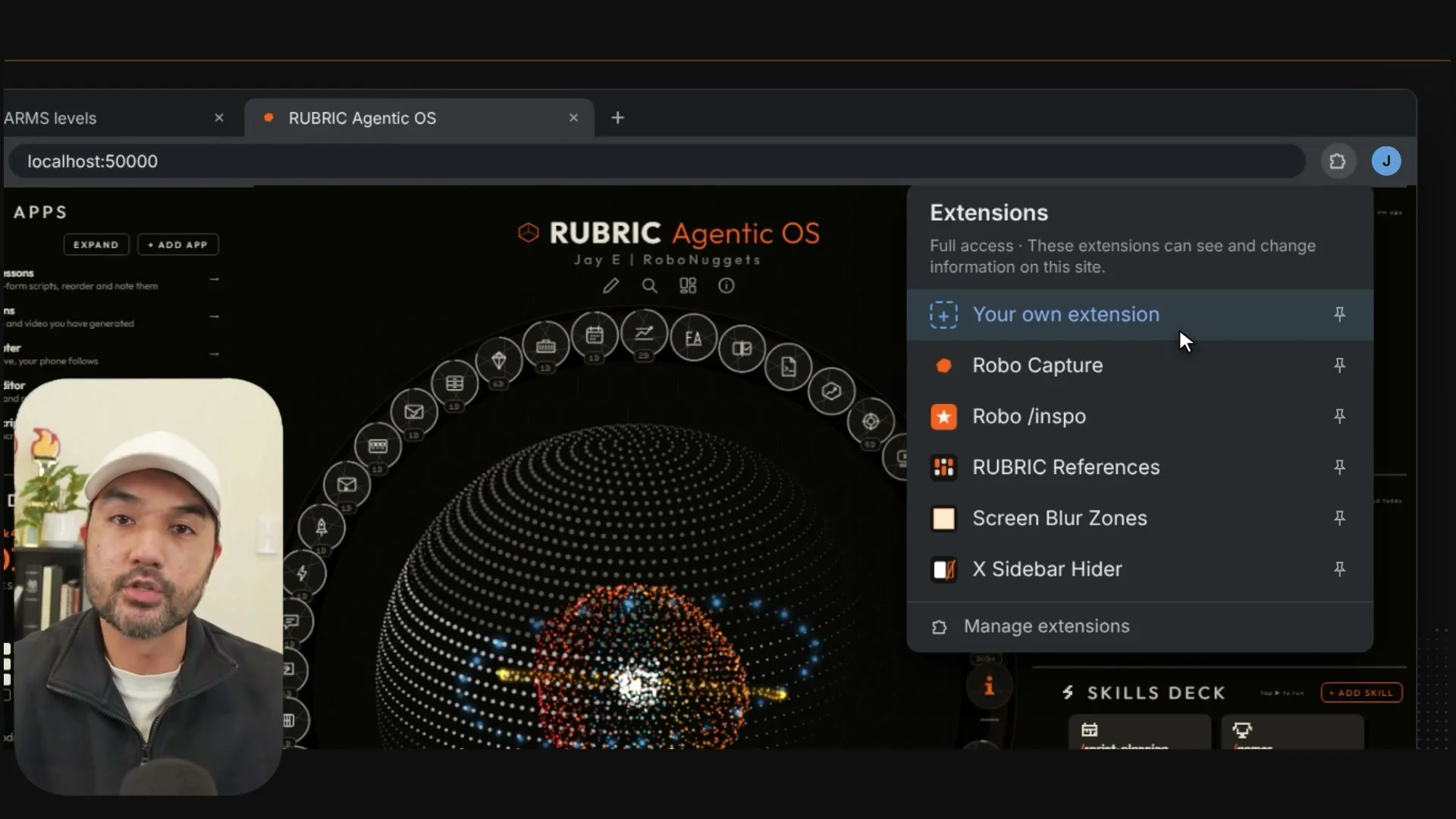This screenshot has height=819, width=1456.
Task: Open the diamond gem app node
Action: [499, 361]
